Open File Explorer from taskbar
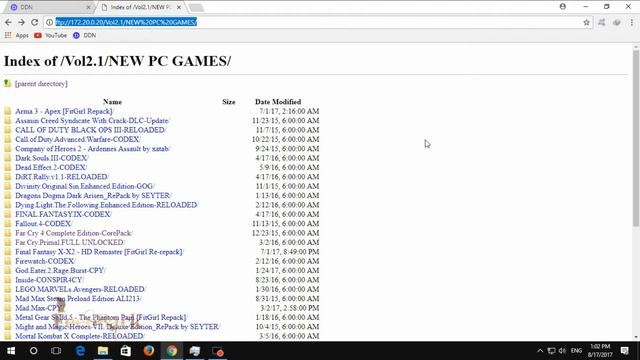The width and height of the screenshot is (640, 360). tap(103, 351)
